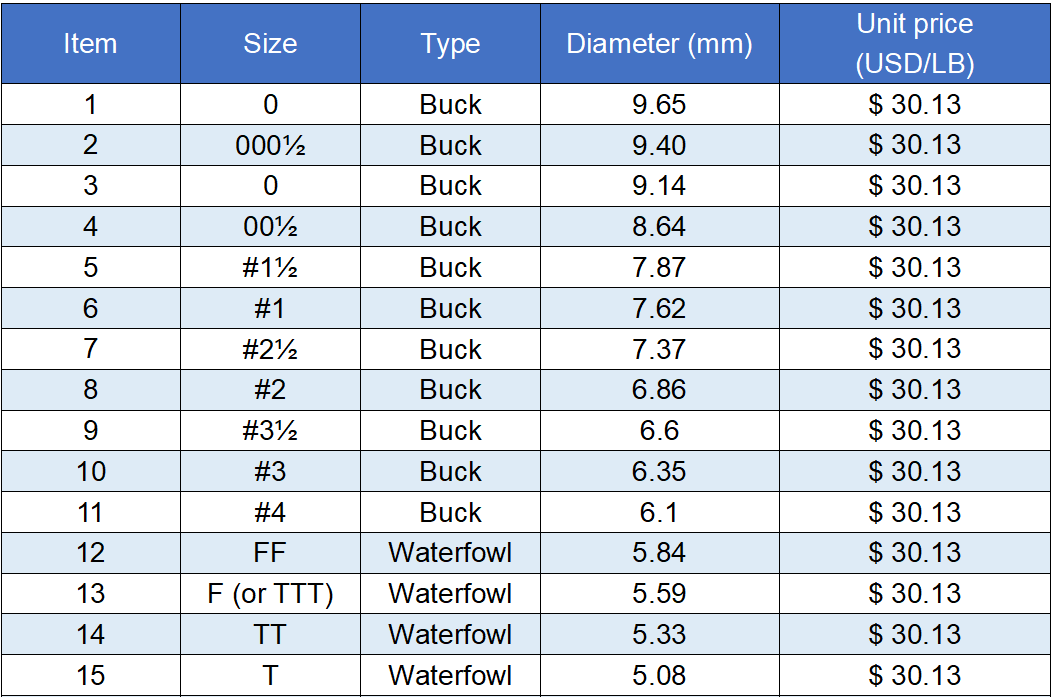This screenshot has height=697, width=1052.
Task: Click the 5.08 diameter cell
Action: click(660, 676)
